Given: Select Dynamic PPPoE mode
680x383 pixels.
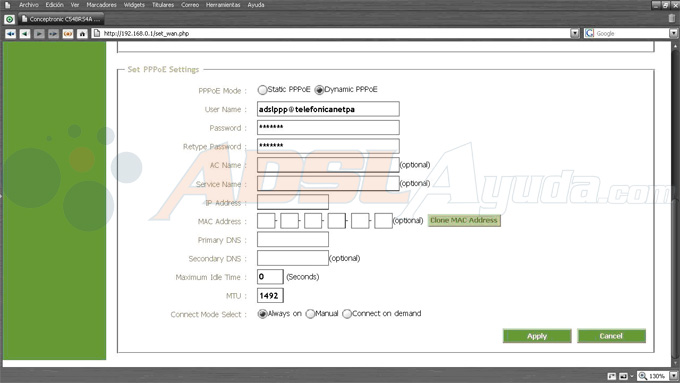Looking at the screenshot, I should [319, 90].
